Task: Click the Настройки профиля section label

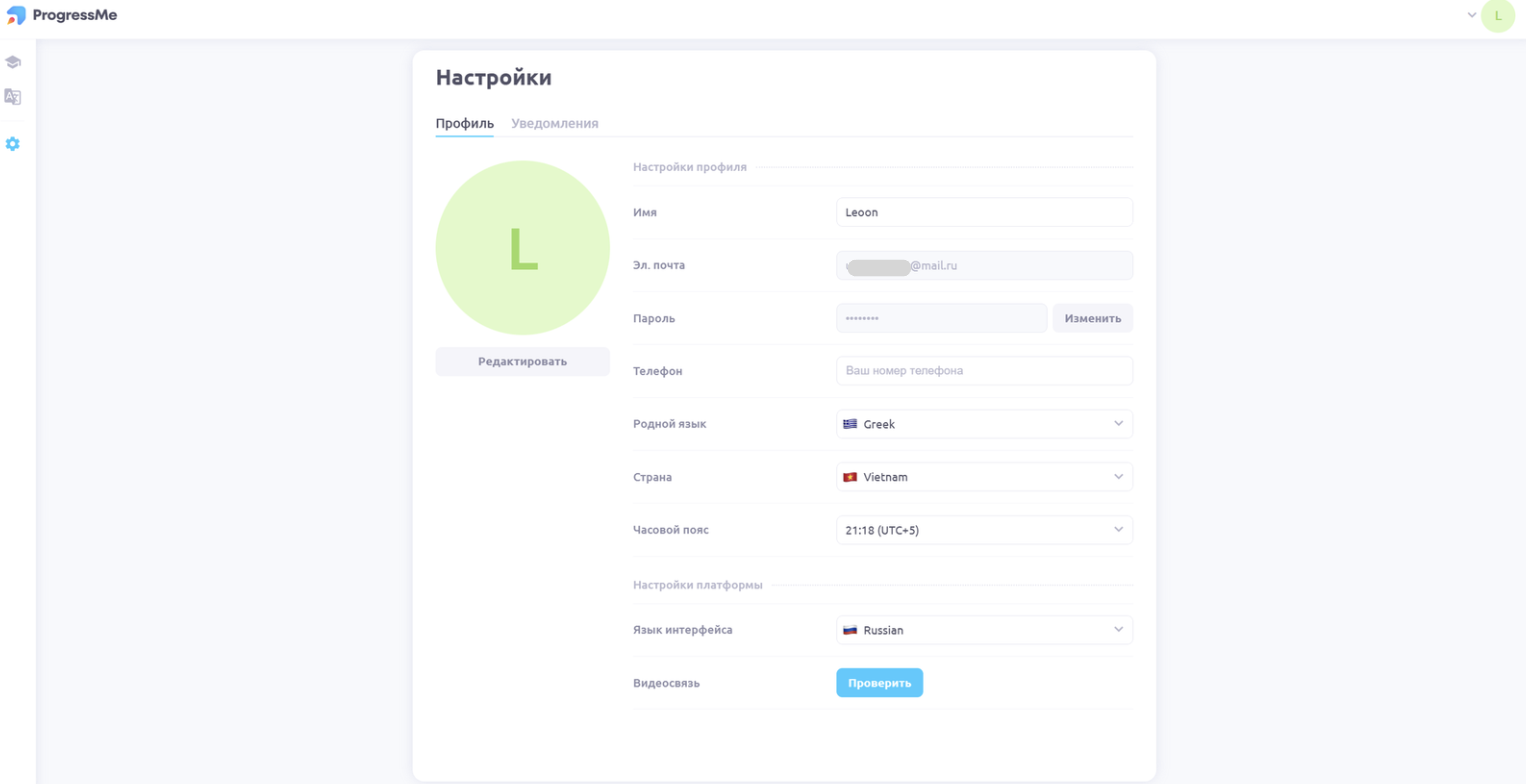Action: 690,167
